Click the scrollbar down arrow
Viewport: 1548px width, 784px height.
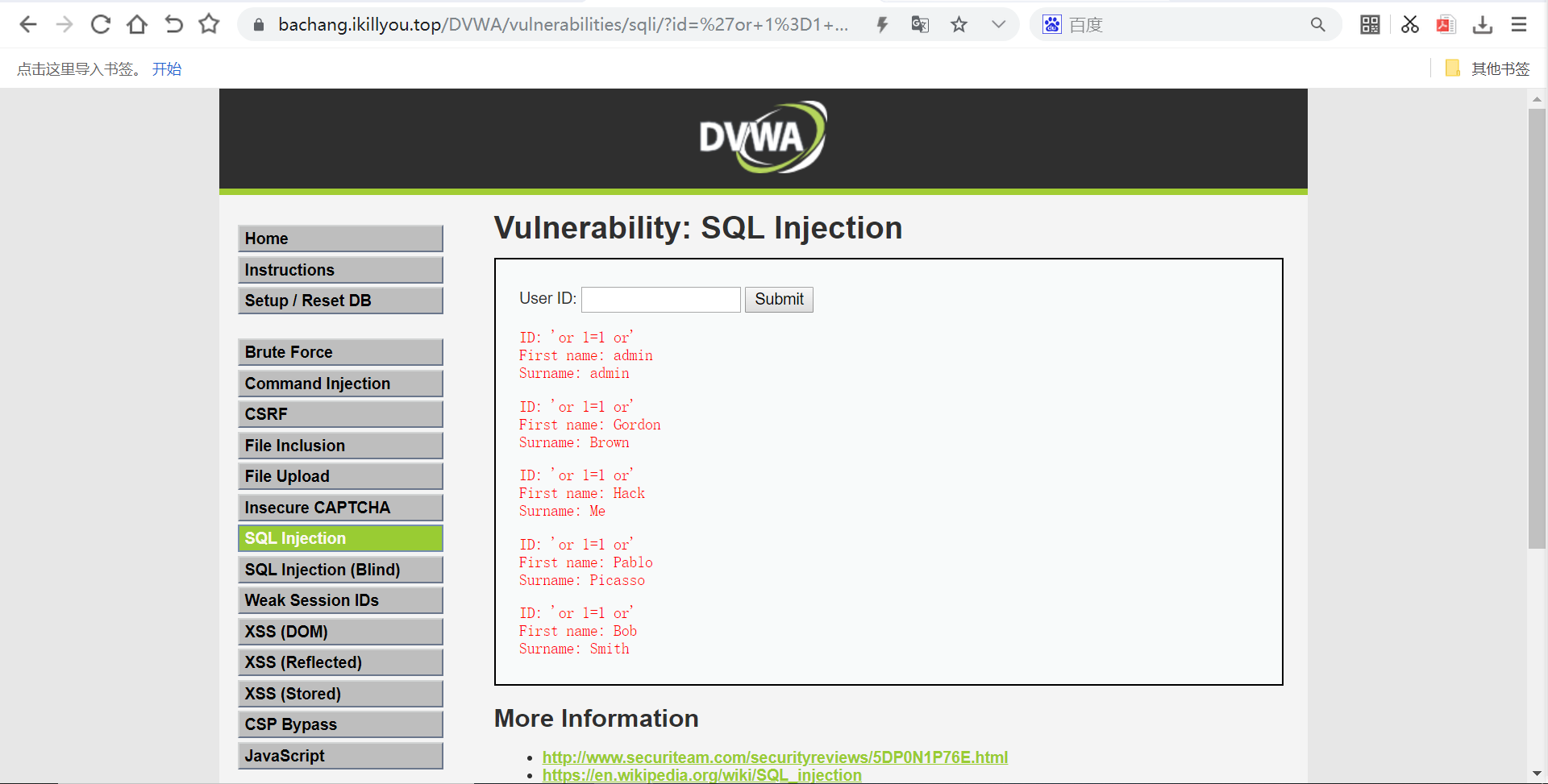(x=1537, y=774)
